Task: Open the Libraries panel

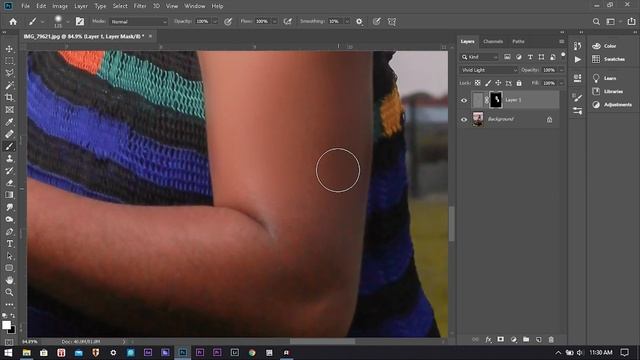Action: point(607,91)
